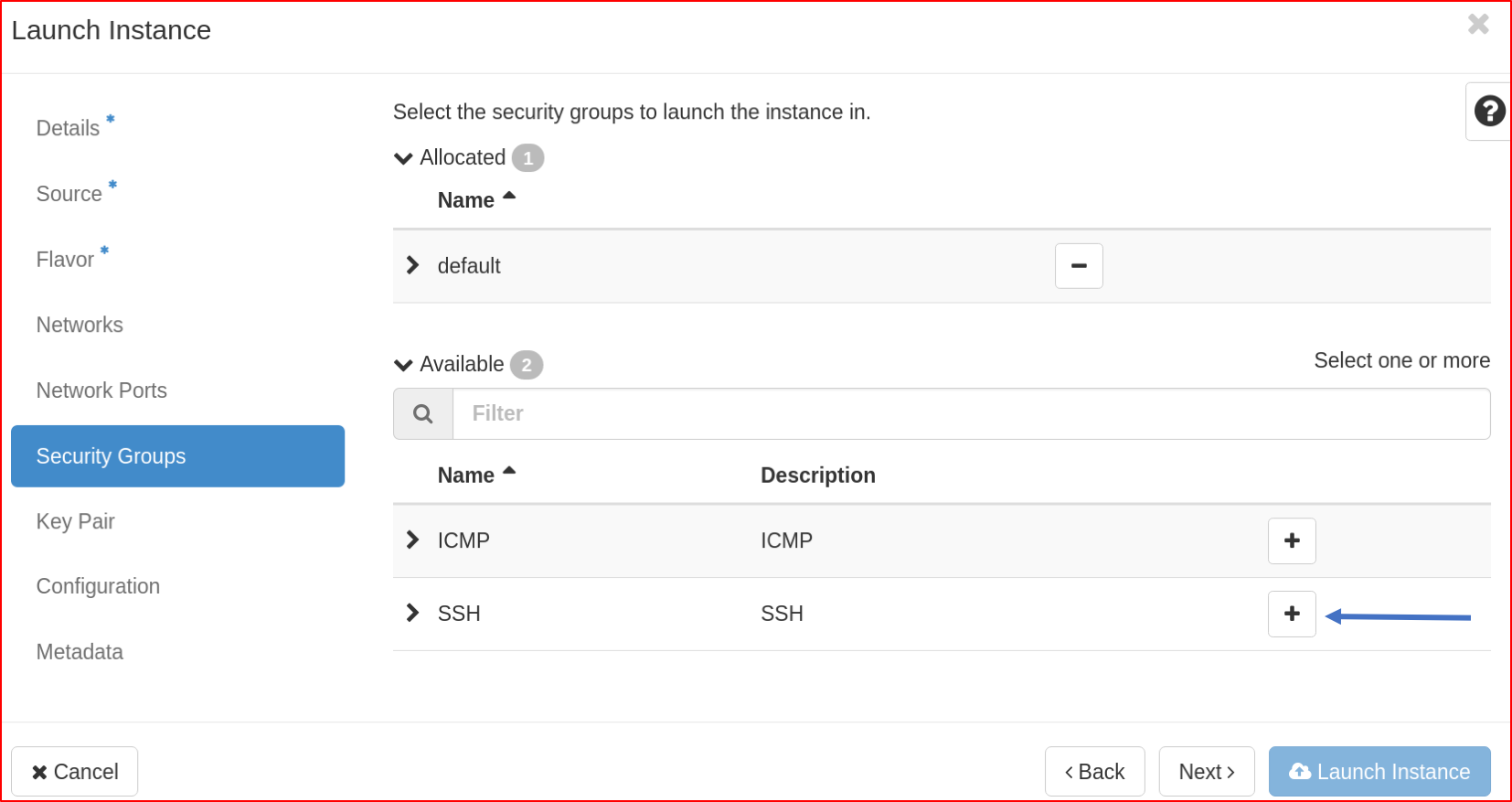Click the filter search magnifier icon
1512x802 pixels.
(423, 414)
